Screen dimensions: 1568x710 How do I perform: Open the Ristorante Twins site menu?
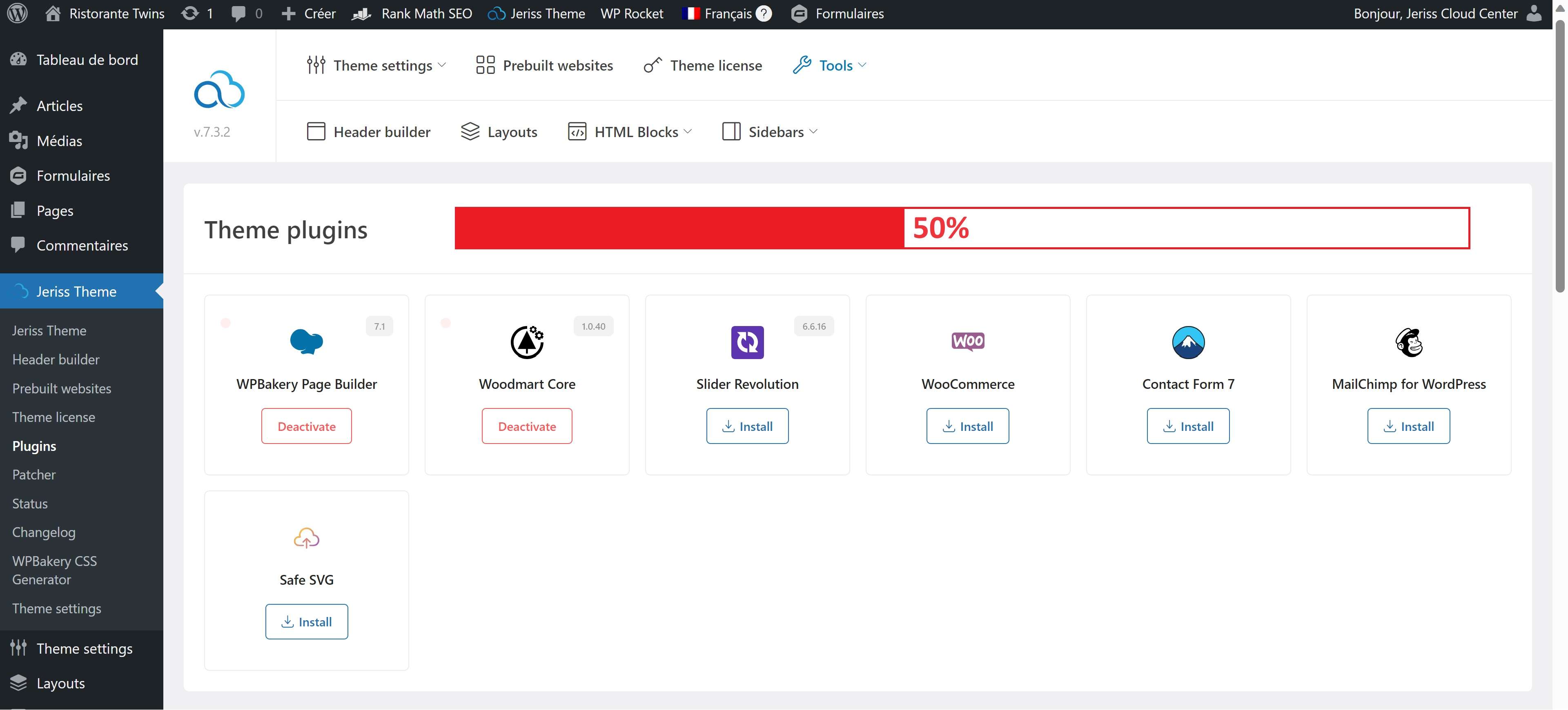tap(105, 13)
